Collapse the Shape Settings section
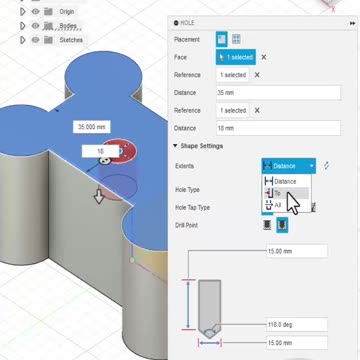The width and height of the screenshot is (360, 360). tap(175, 146)
